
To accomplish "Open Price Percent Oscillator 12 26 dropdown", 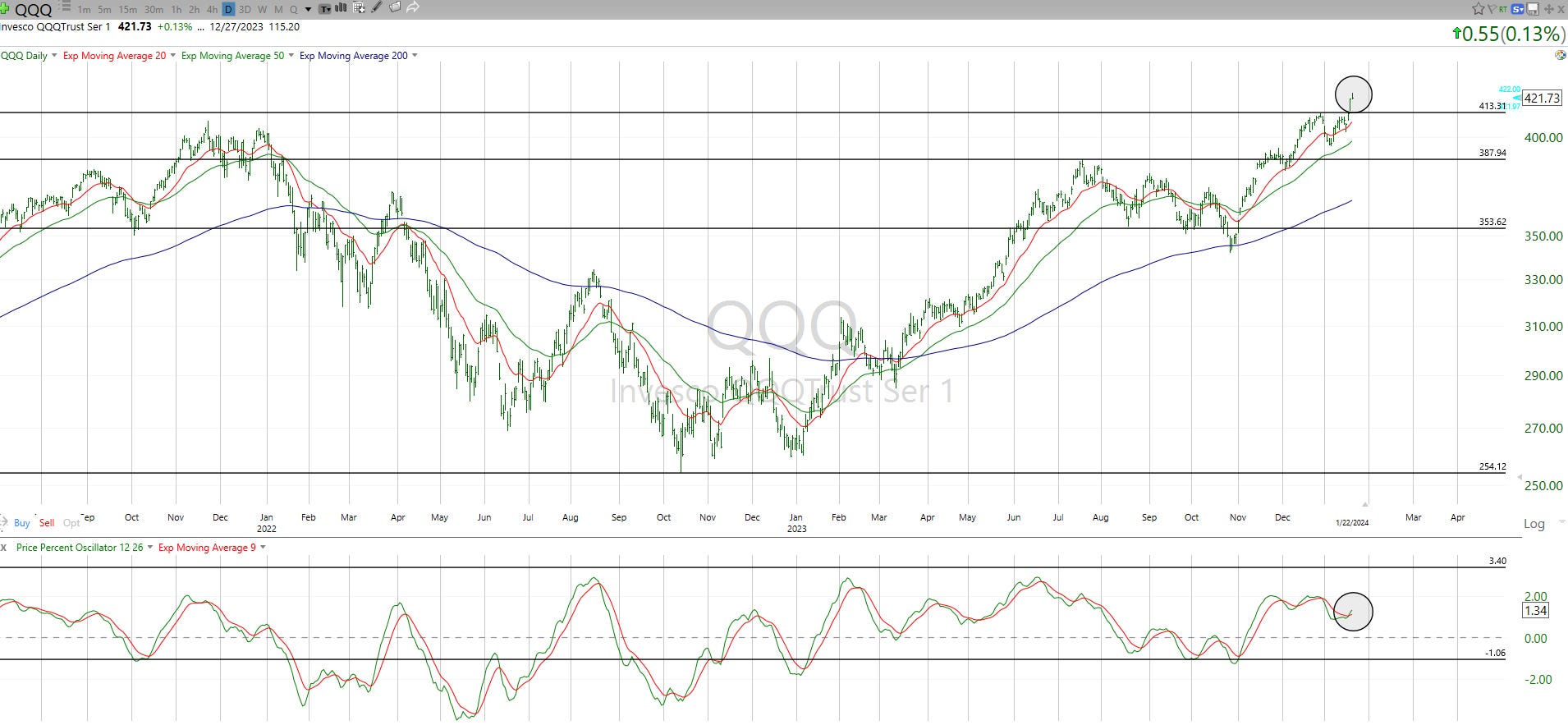I will point(150,547).
